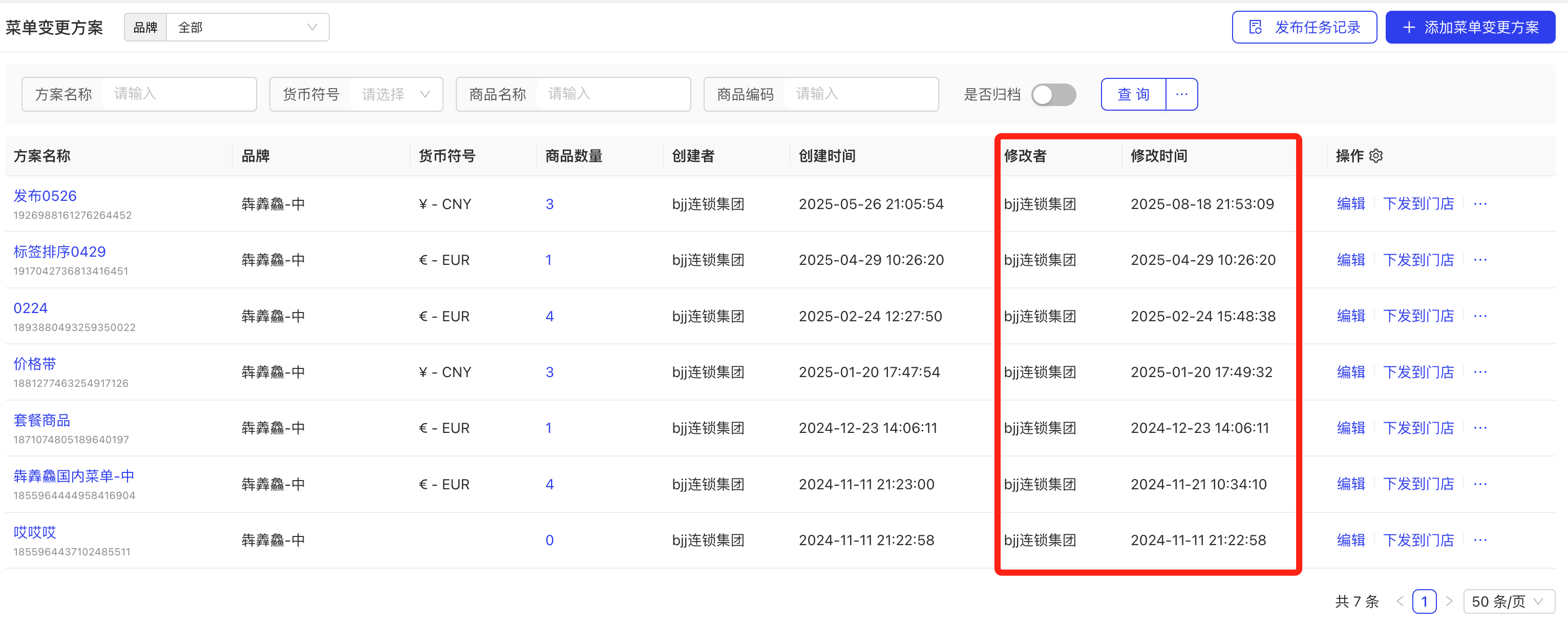Viewport: 1568px width, 622px height.
Task: Click the 查询 search button
Action: click(1133, 94)
